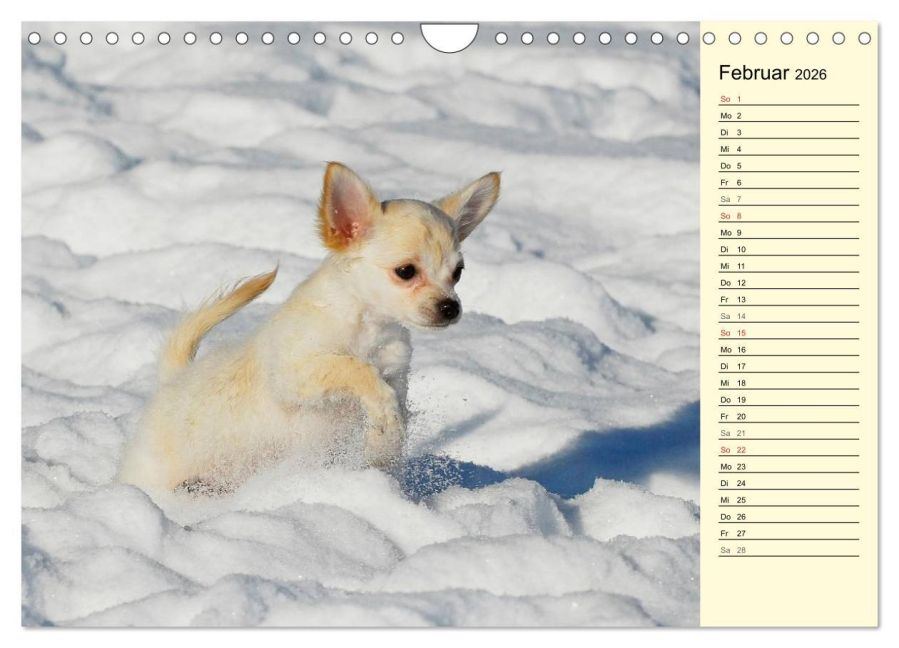Image resolution: width=899 pixels, height=648 pixels.
Task: Select the date row So 1
Action: [x=789, y=99]
